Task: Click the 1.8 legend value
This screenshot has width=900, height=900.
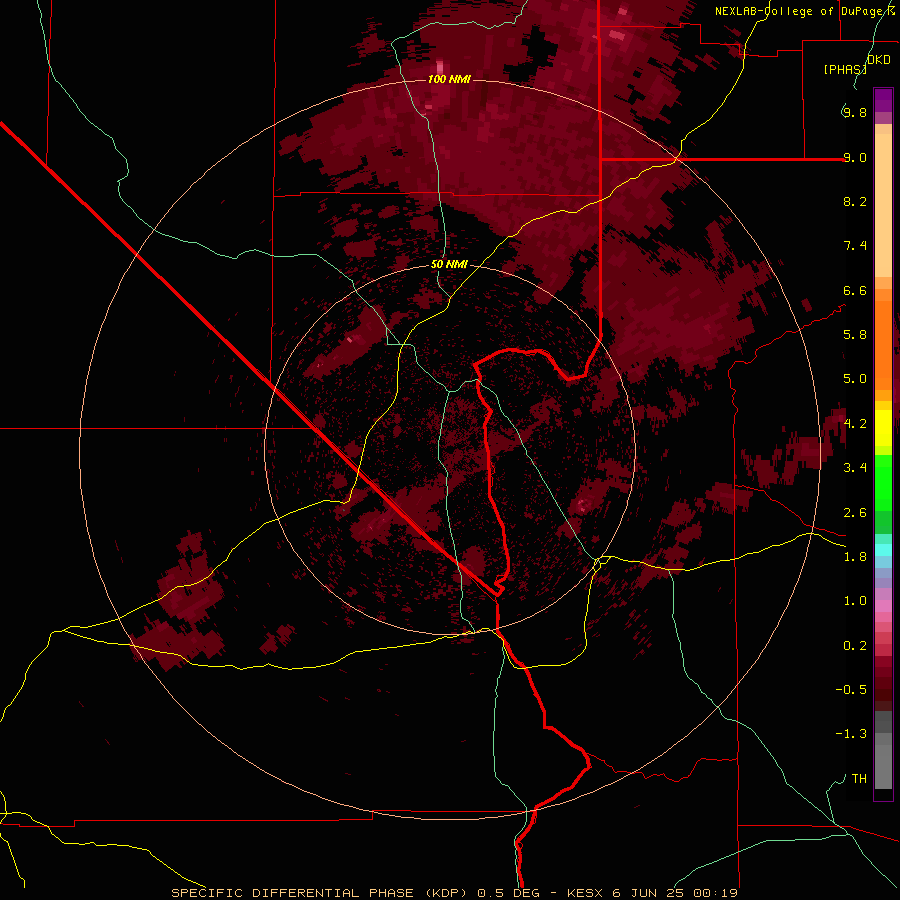Action: coord(855,557)
